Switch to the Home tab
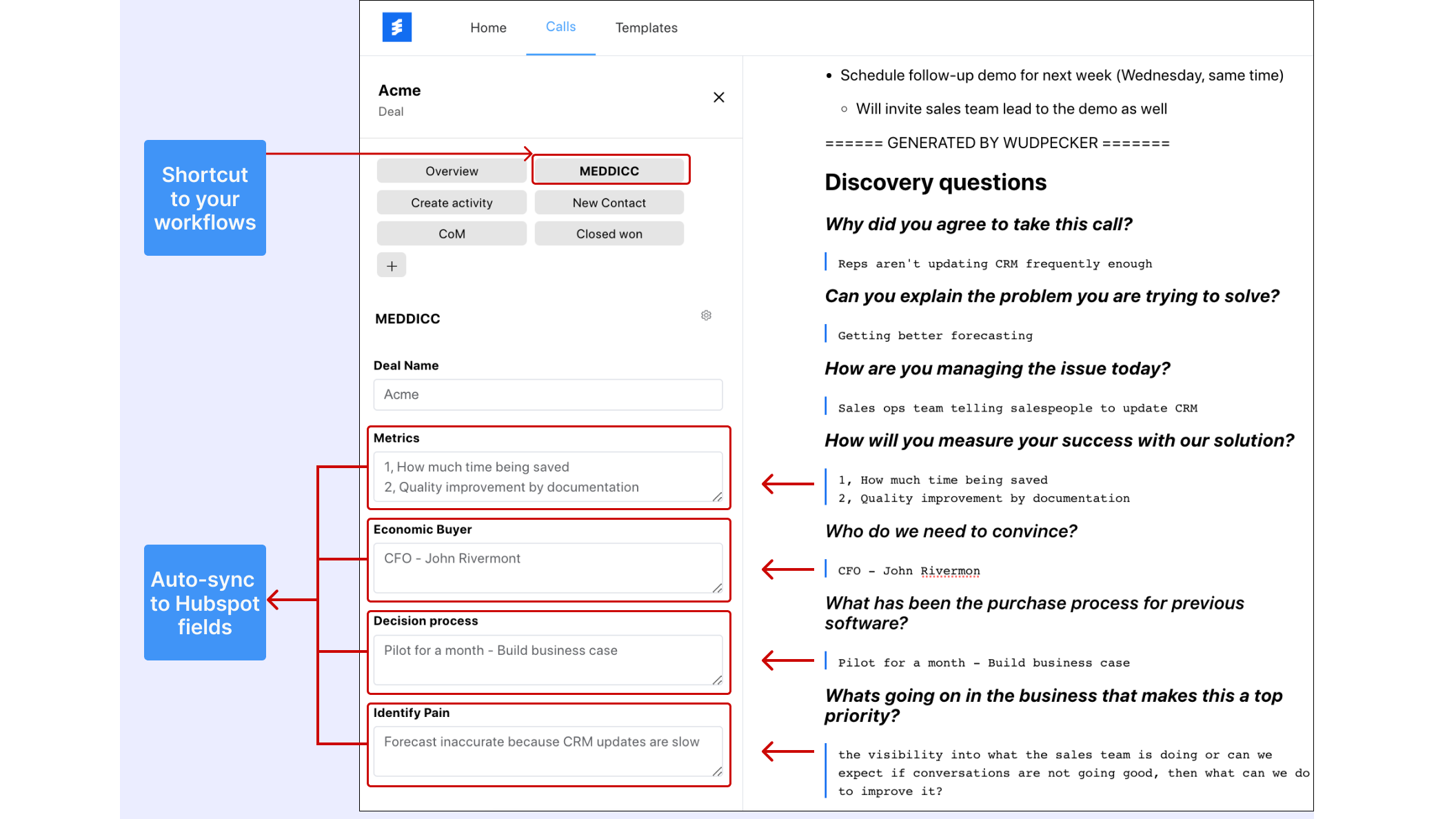Screen dimensions: 1456x819 pyautogui.click(x=488, y=28)
